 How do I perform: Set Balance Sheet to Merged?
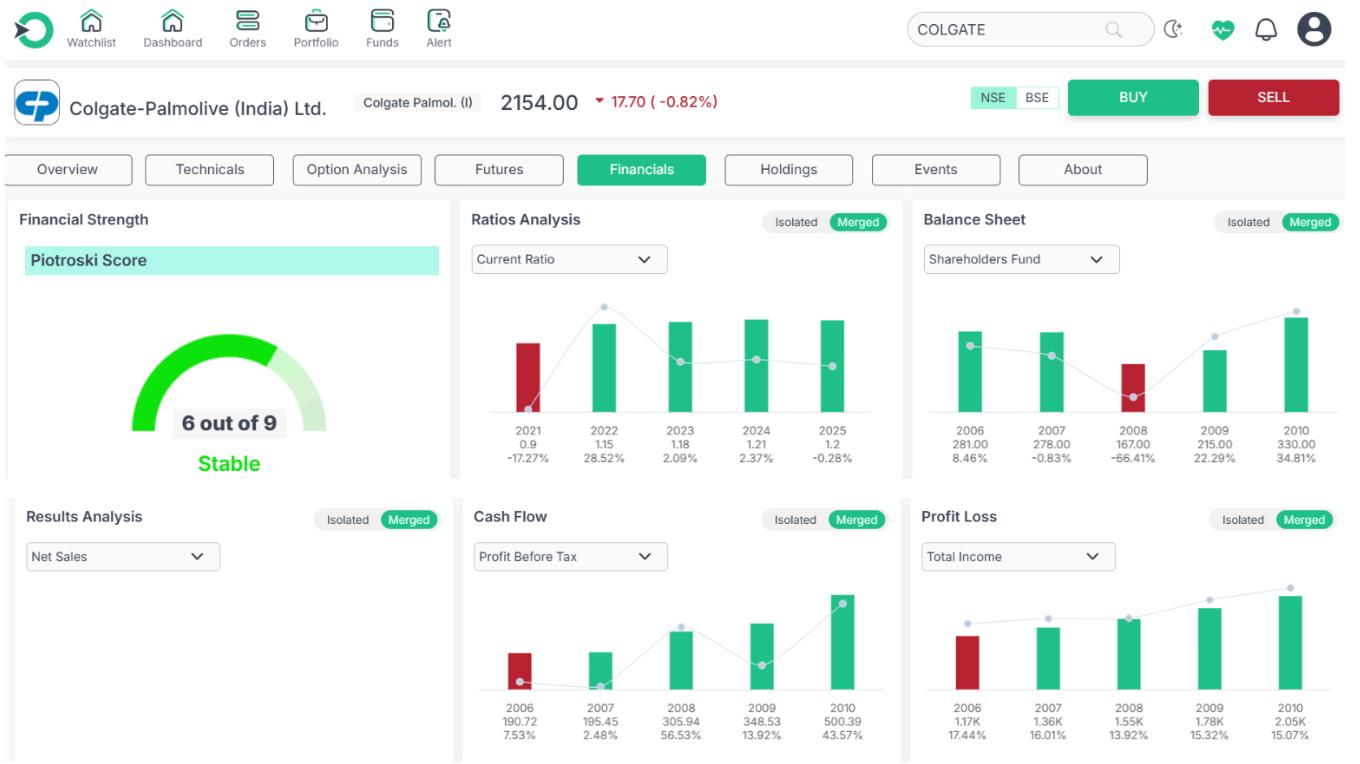point(1311,222)
